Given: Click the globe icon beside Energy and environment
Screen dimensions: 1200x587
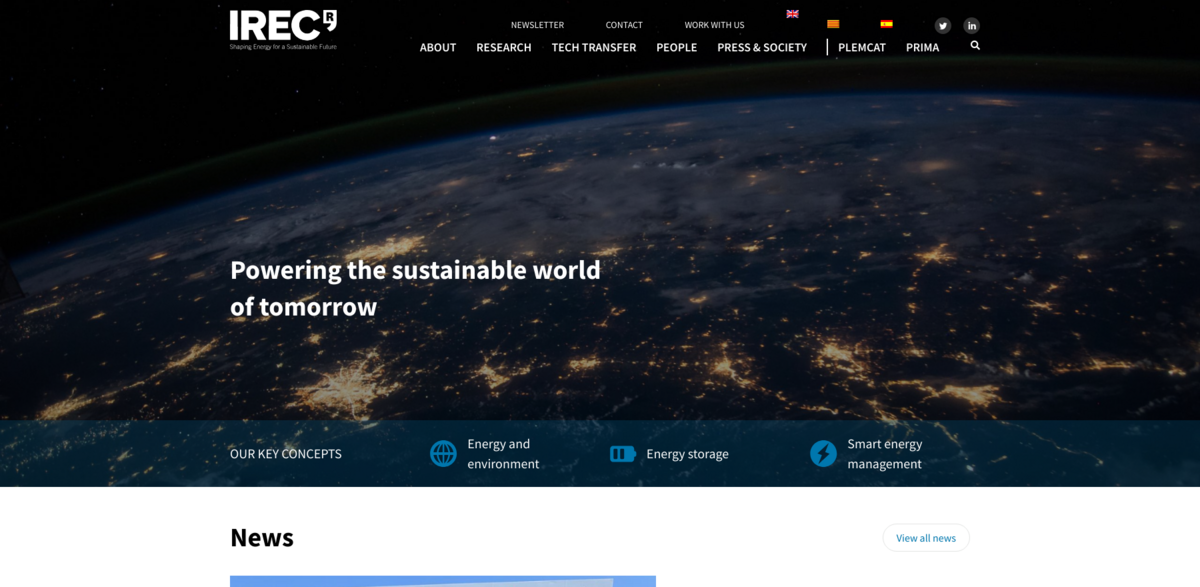Looking at the screenshot, I should [443, 453].
